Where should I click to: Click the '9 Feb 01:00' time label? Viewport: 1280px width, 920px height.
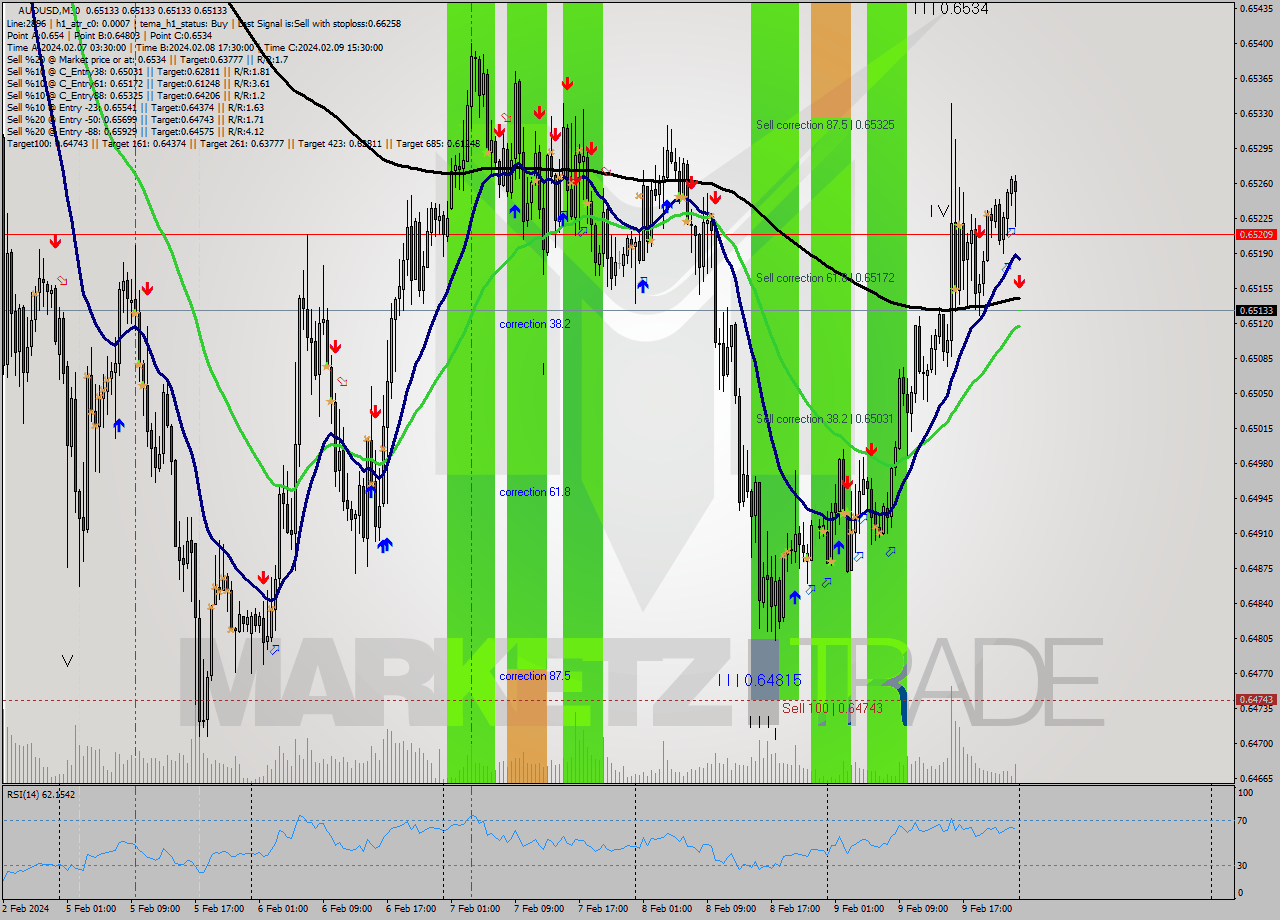858,909
